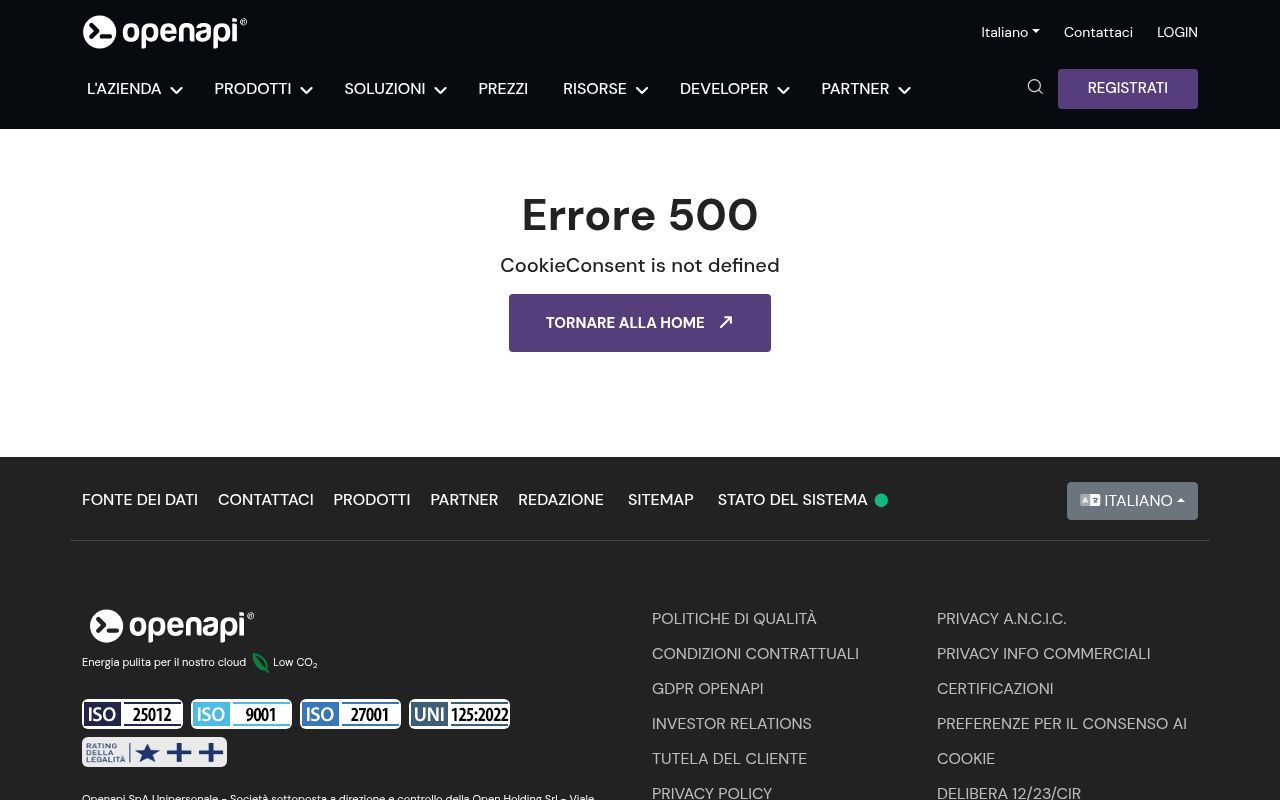Open PARTNER footer link
The image size is (1280, 800).
(x=464, y=500)
